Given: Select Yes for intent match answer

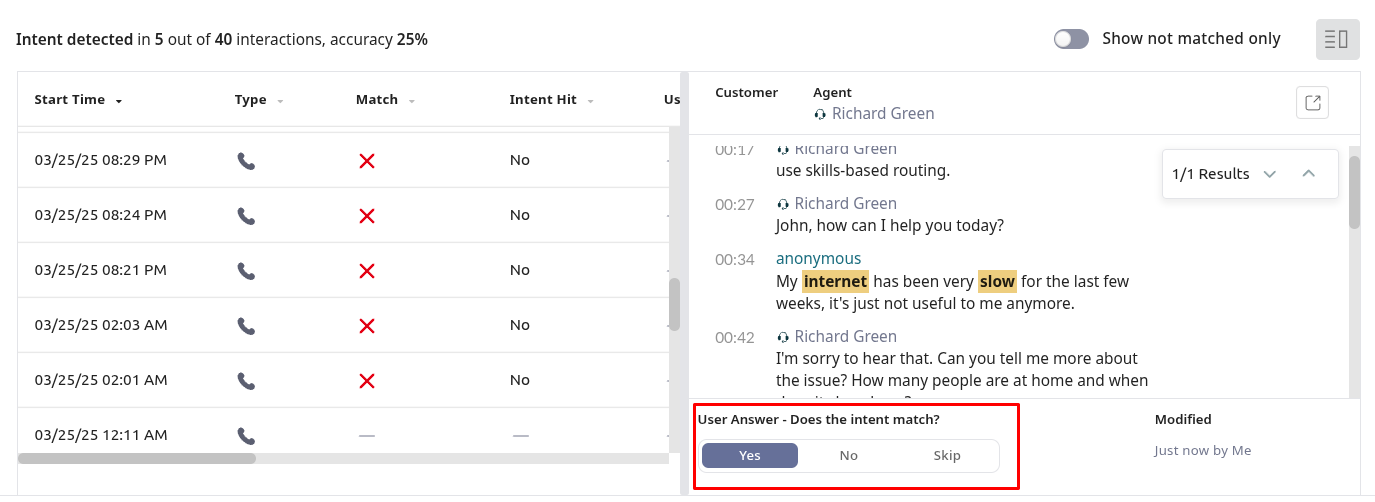Looking at the screenshot, I should [750, 456].
